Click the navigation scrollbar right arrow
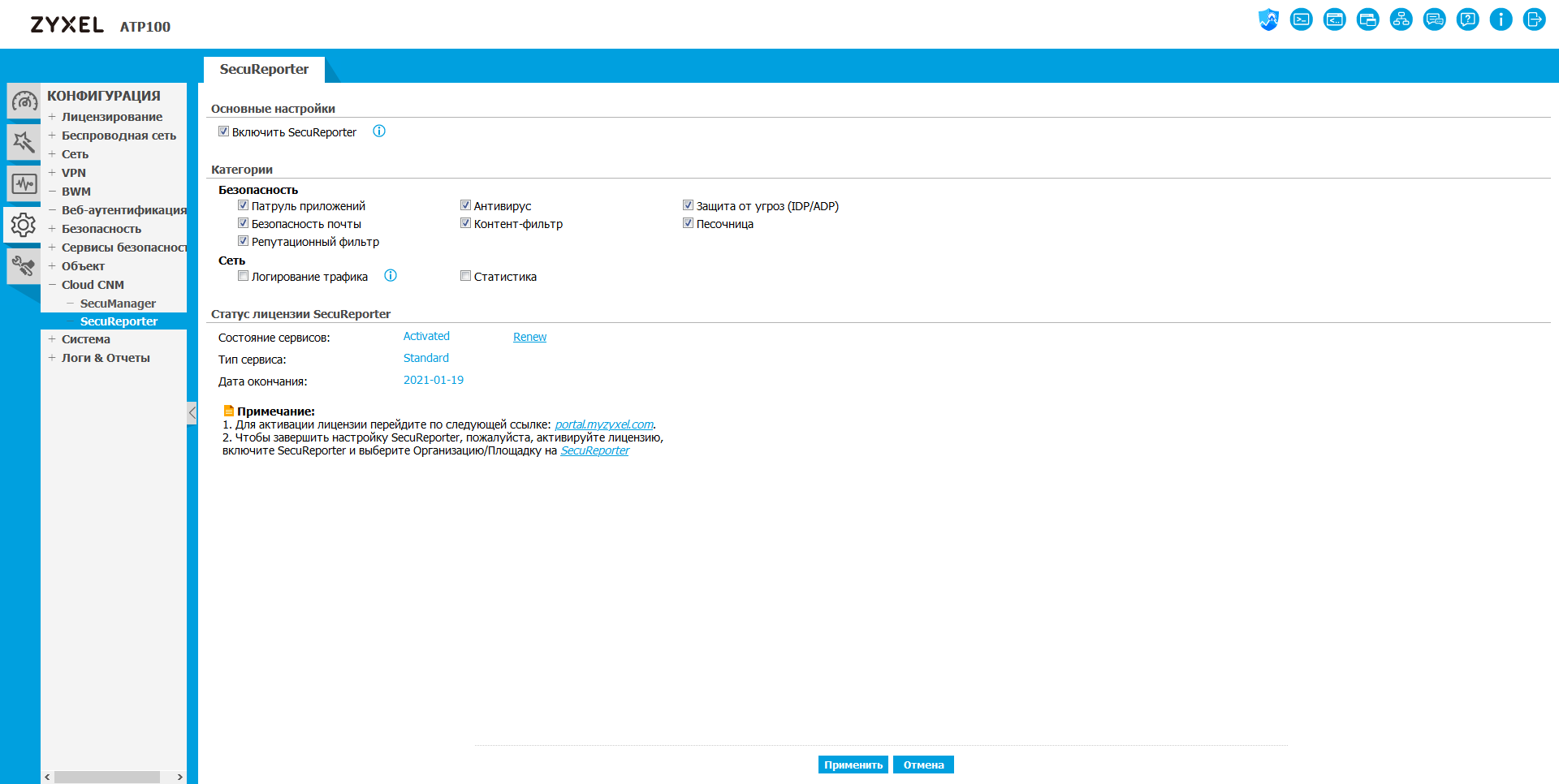1559x784 pixels. [180, 777]
